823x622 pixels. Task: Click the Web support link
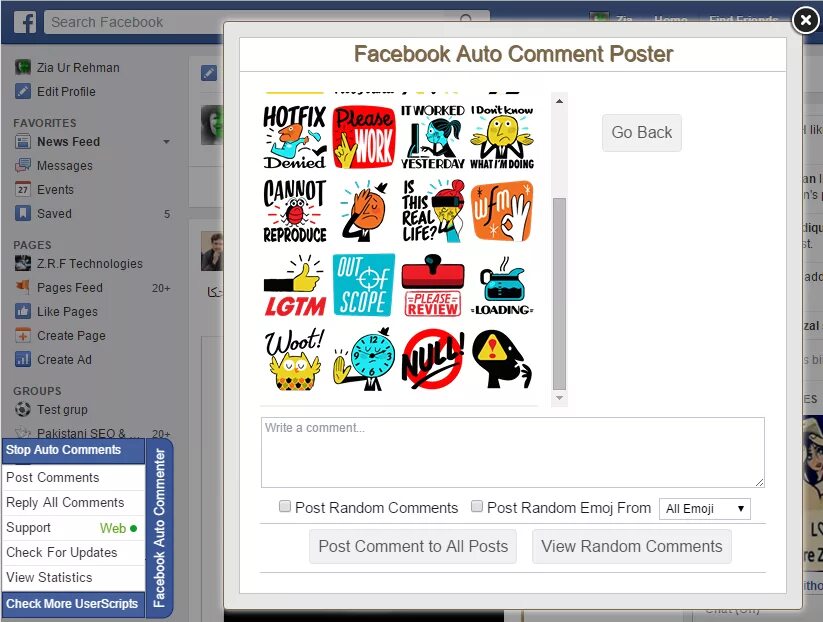coord(118,528)
